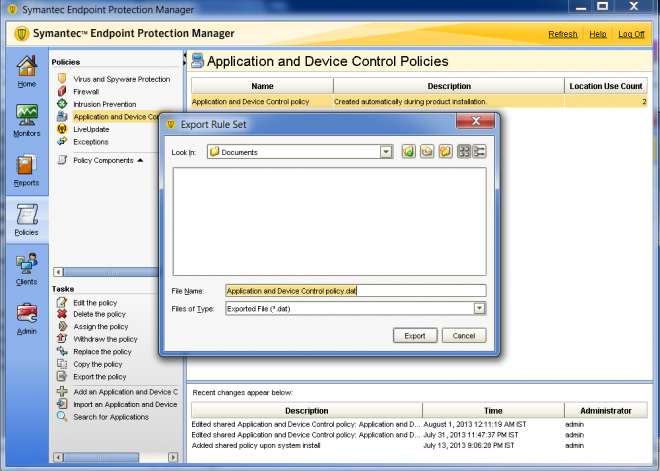Collapse the Policy Components arrow
This screenshot has width=660, height=471.
tap(140, 160)
